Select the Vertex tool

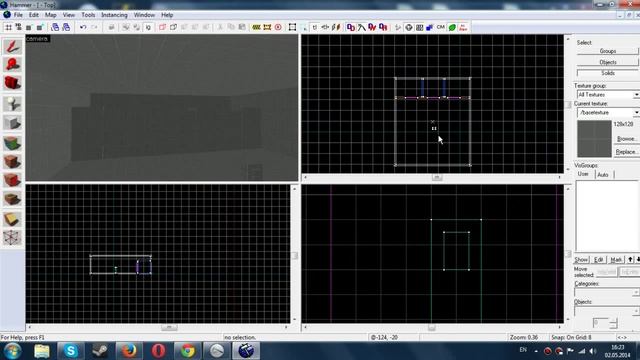[x=13, y=238]
